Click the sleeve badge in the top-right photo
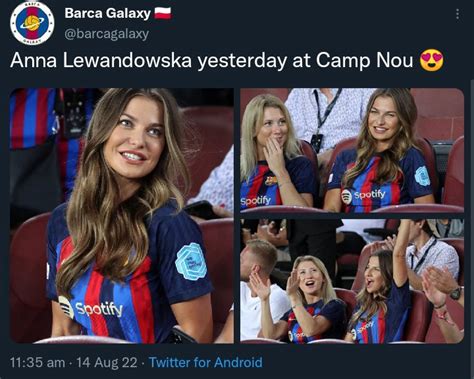This screenshot has height=379, width=474. tap(422, 176)
